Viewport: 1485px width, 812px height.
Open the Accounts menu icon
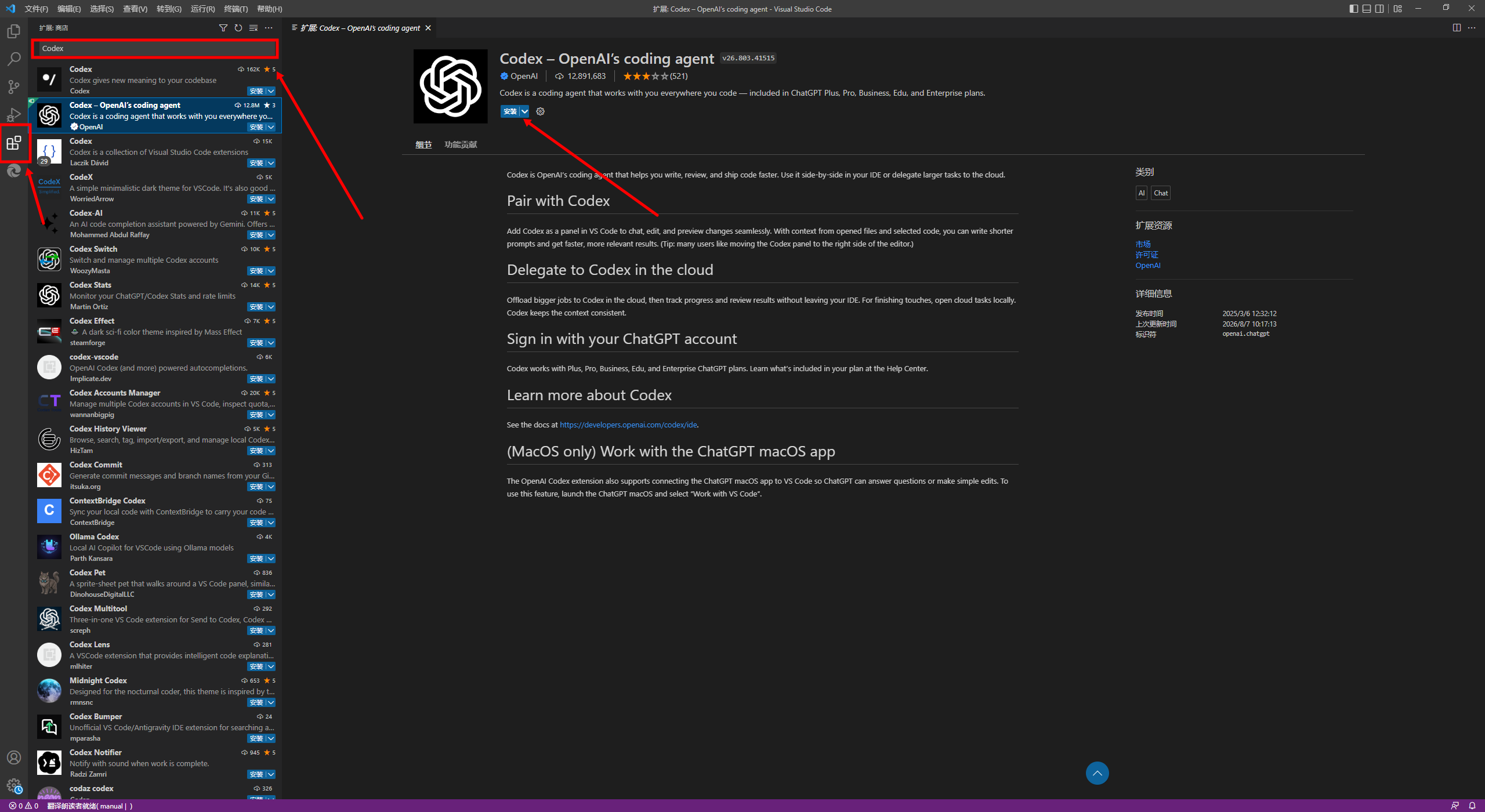point(14,757)
